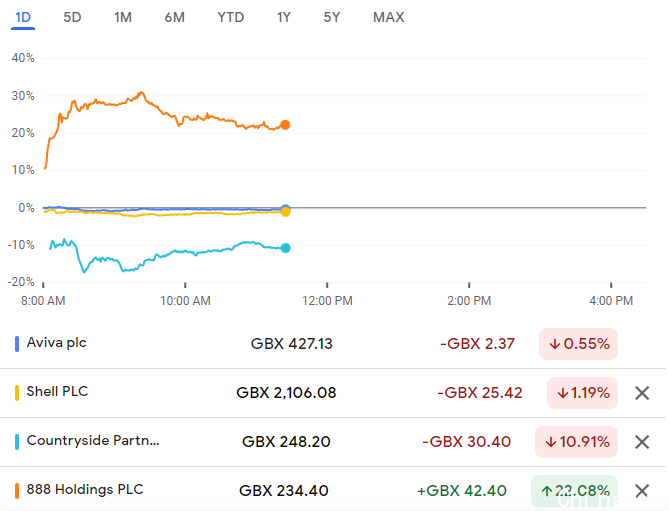
Task: Click the change value -GBX 2.37
Action: point(477,344)
